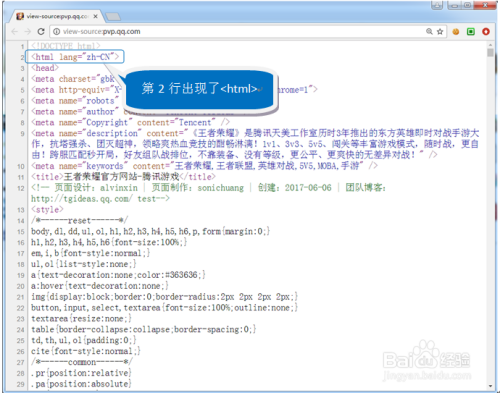Click the h1,h2,h3 font-size:100% line

point(109,242)
